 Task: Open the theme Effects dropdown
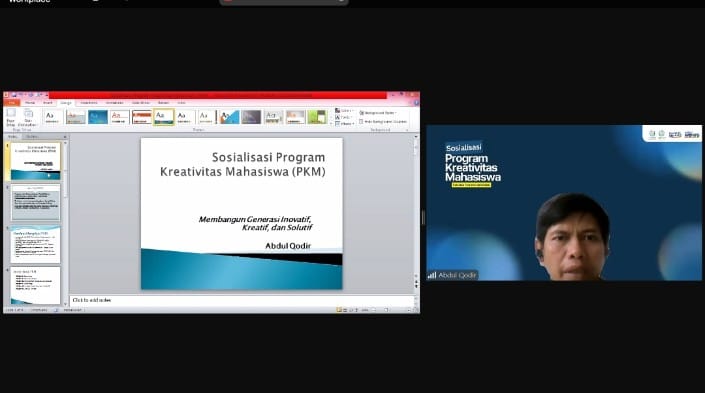pos(345,123)
